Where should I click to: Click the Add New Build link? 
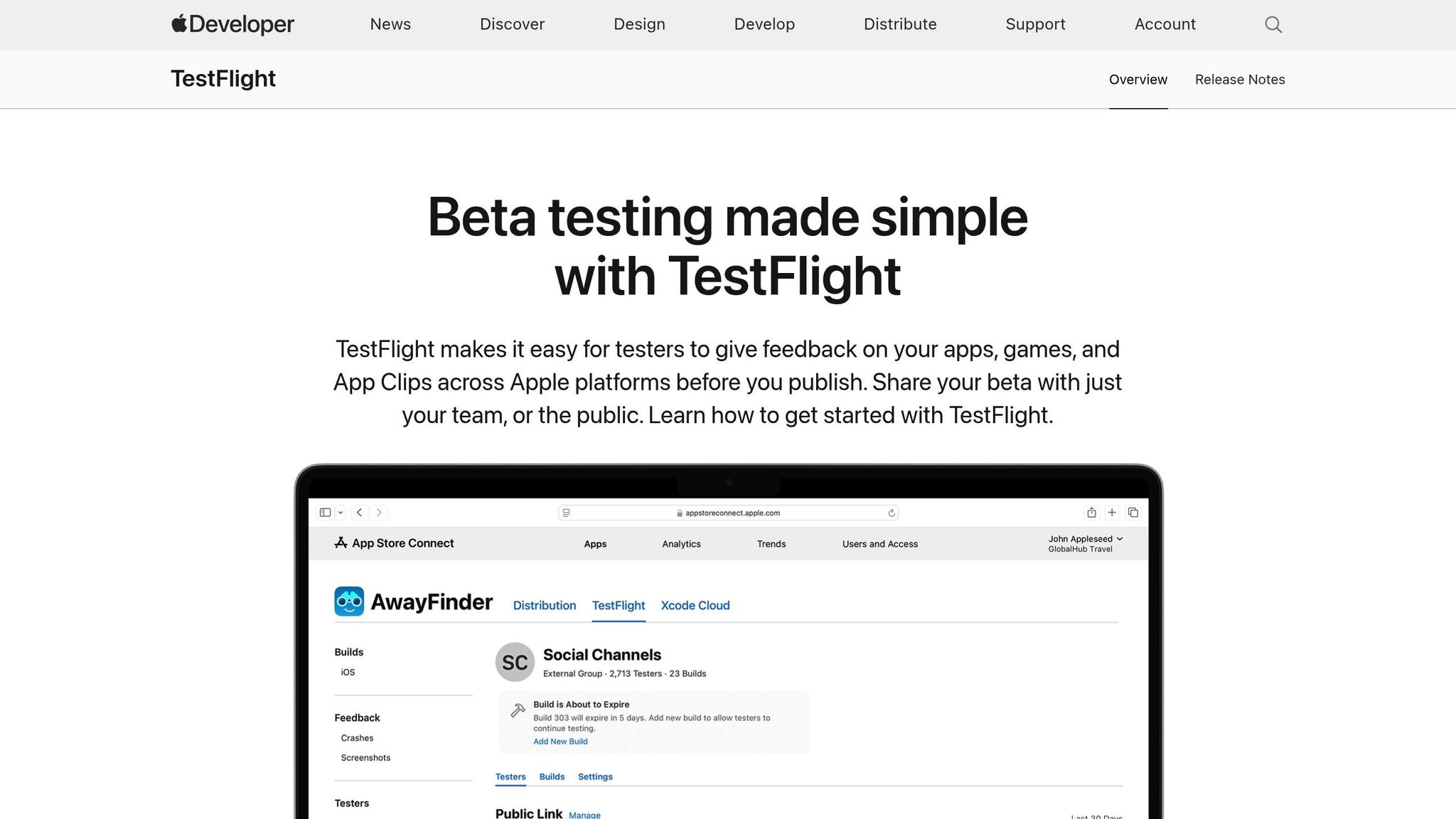[560, 742]
